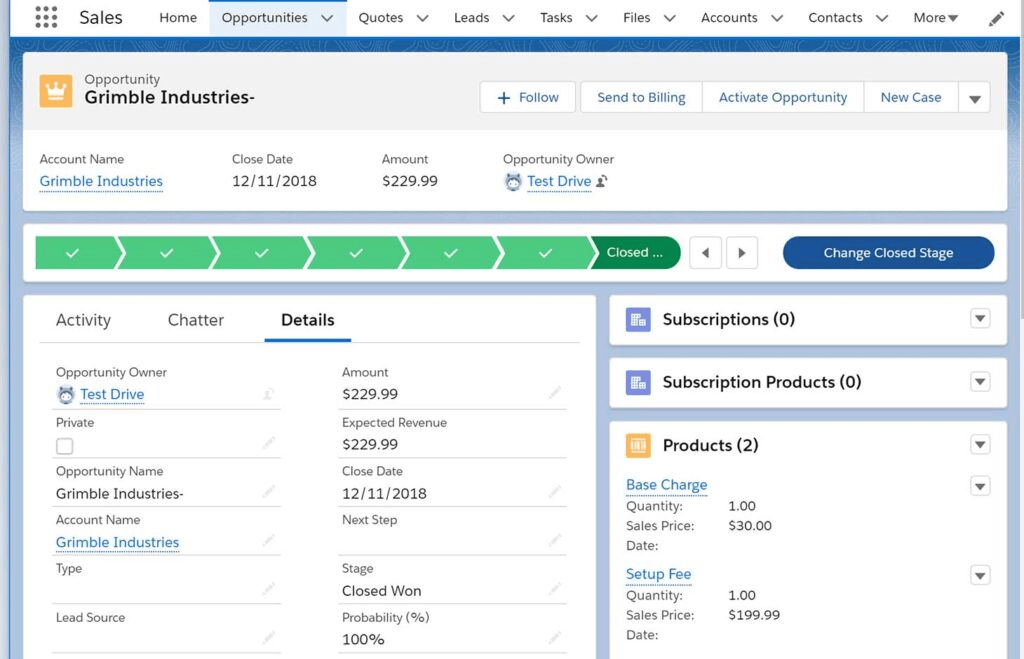Click the Subscriptions related list icon
Image resolution: width=1024 pixels, height=659 pixels.
637,318
